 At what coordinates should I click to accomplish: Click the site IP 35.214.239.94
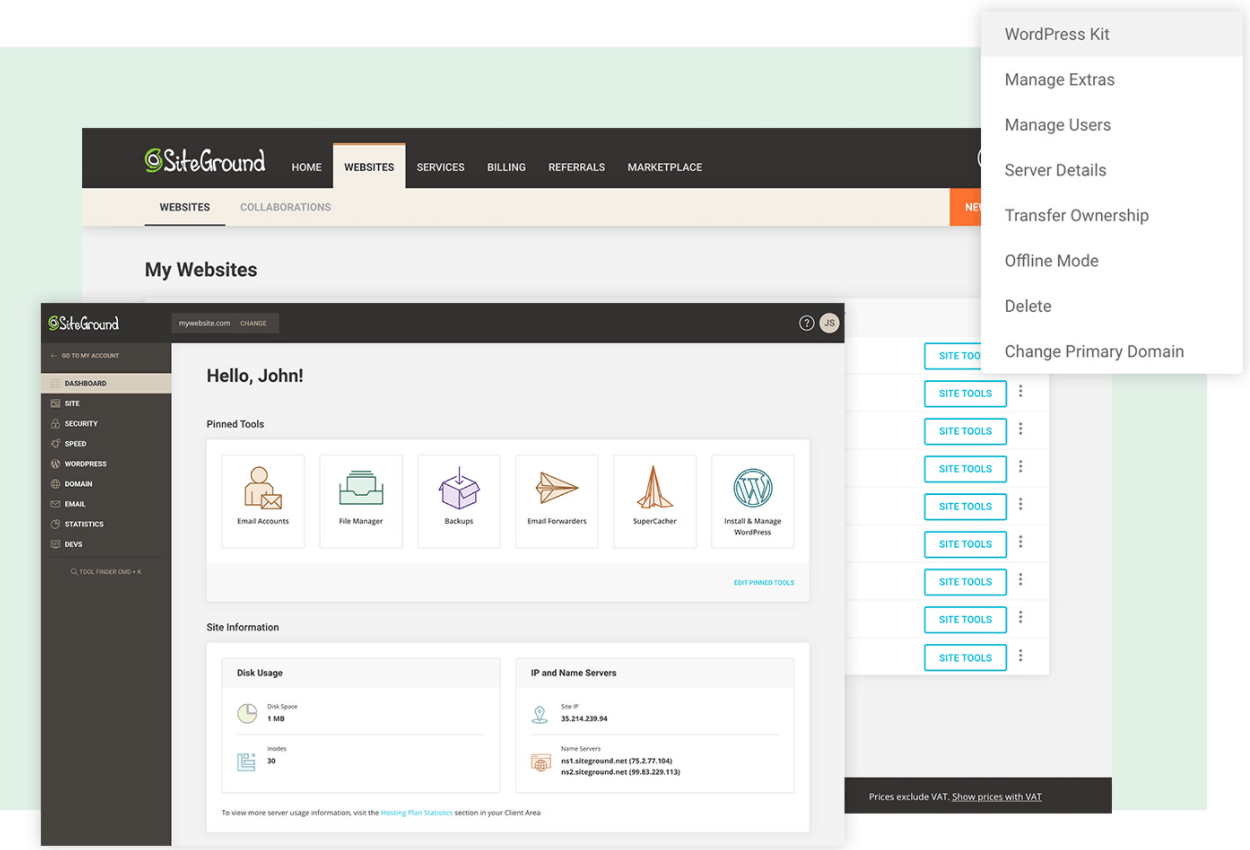[584, 718]
